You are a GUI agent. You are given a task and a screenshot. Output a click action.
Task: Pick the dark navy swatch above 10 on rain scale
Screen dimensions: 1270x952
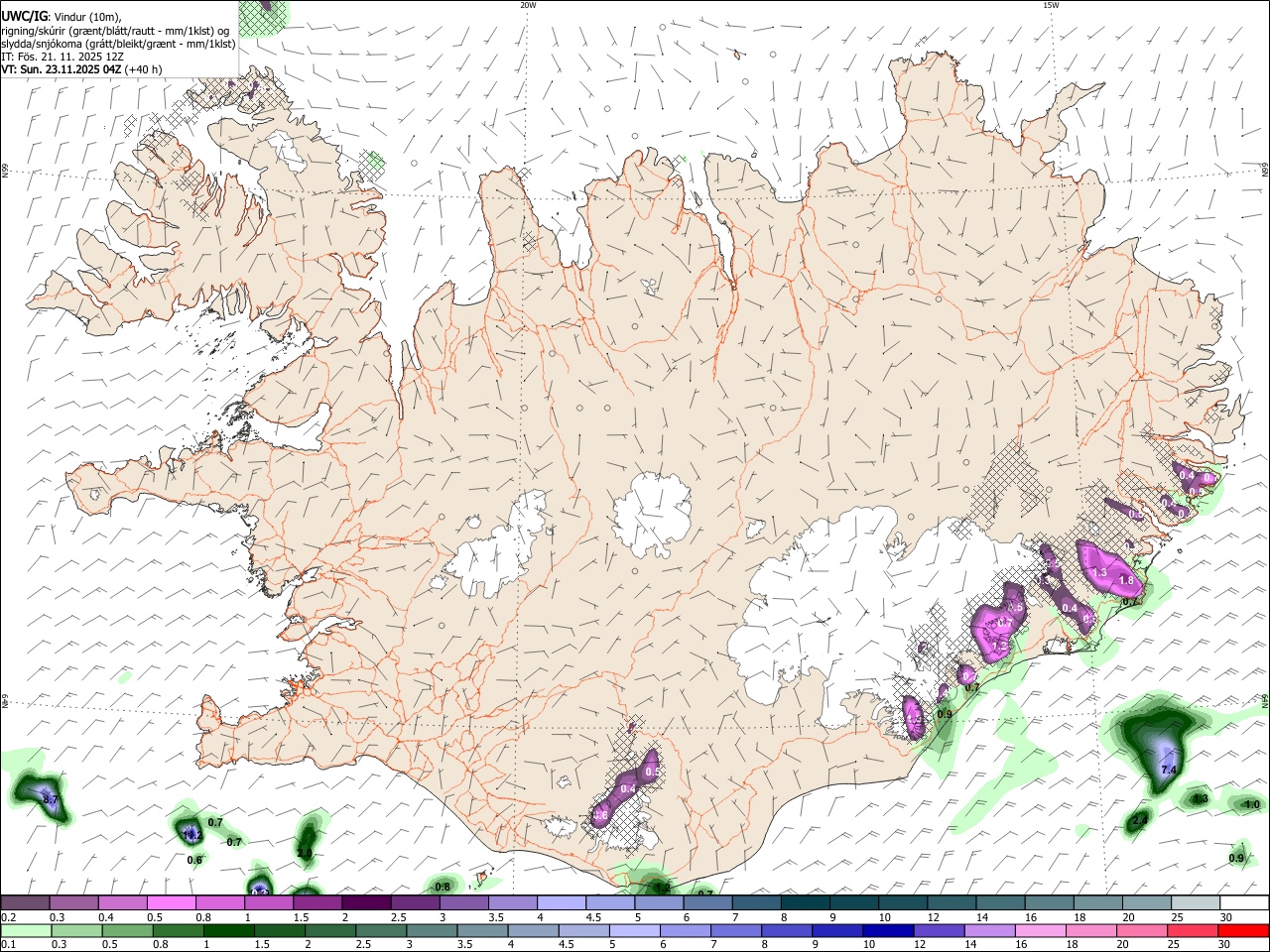pyautogui.click(x=886, y=930)
